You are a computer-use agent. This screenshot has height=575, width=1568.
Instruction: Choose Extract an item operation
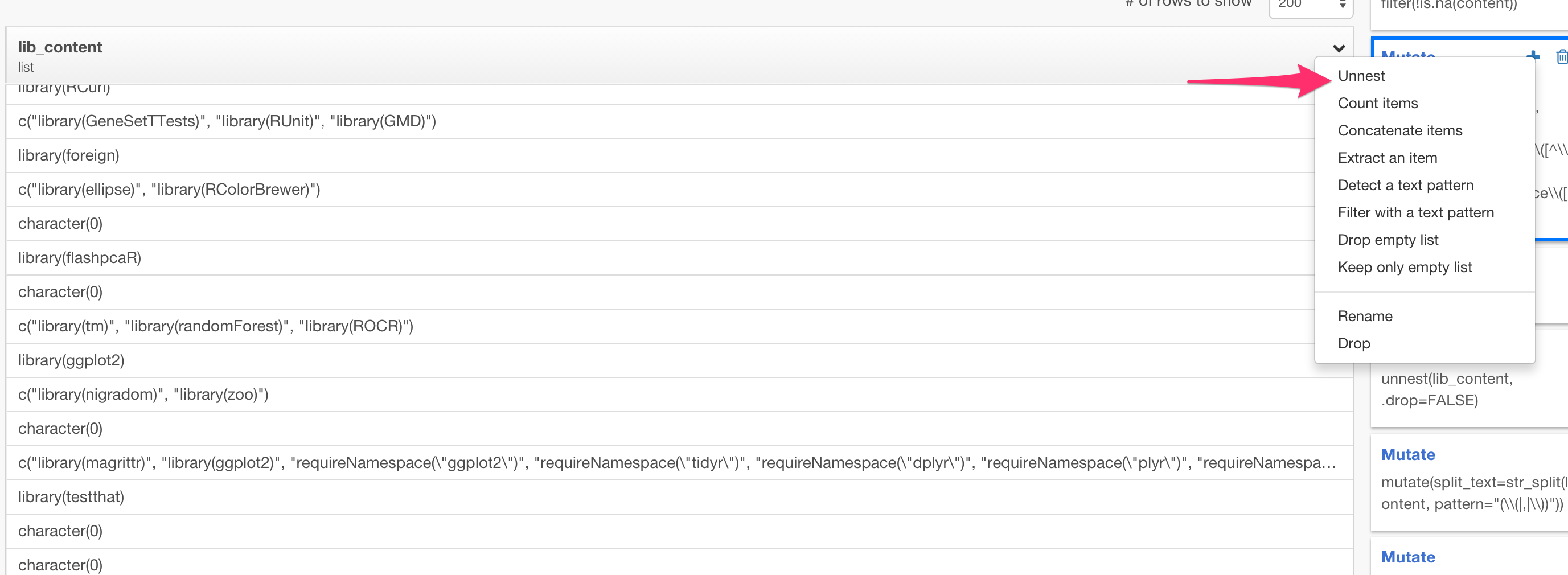coord(1387,158)
